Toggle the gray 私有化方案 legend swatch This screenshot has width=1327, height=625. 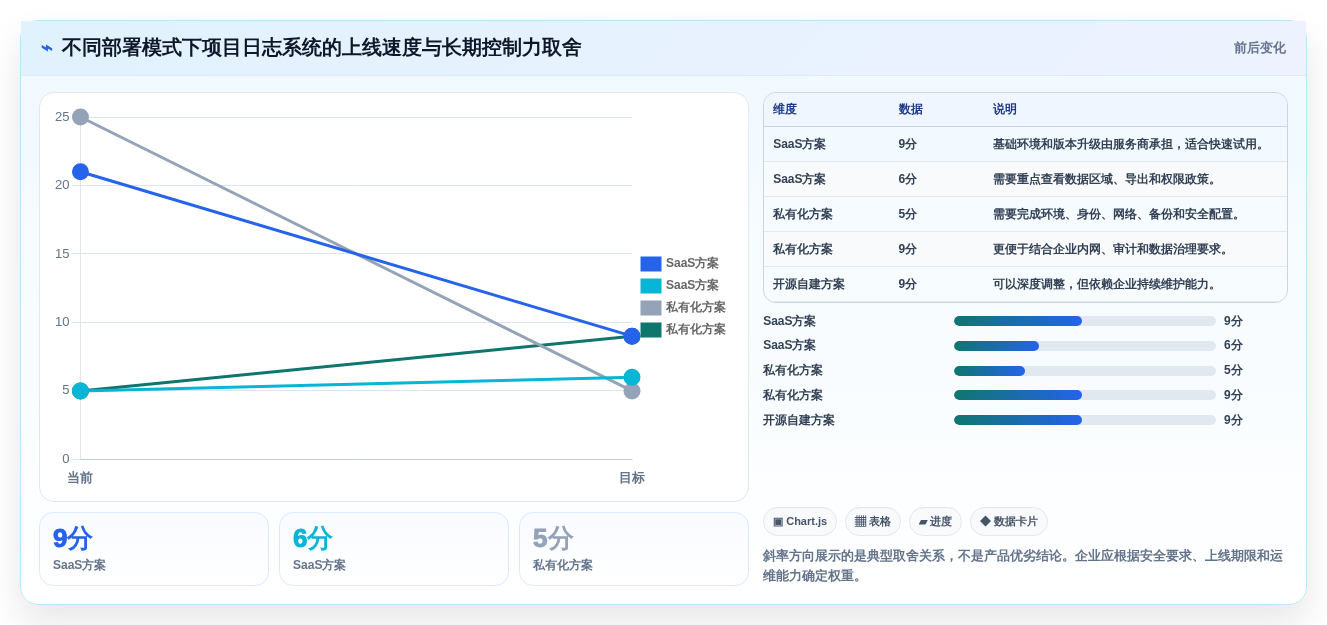point(651,308)
